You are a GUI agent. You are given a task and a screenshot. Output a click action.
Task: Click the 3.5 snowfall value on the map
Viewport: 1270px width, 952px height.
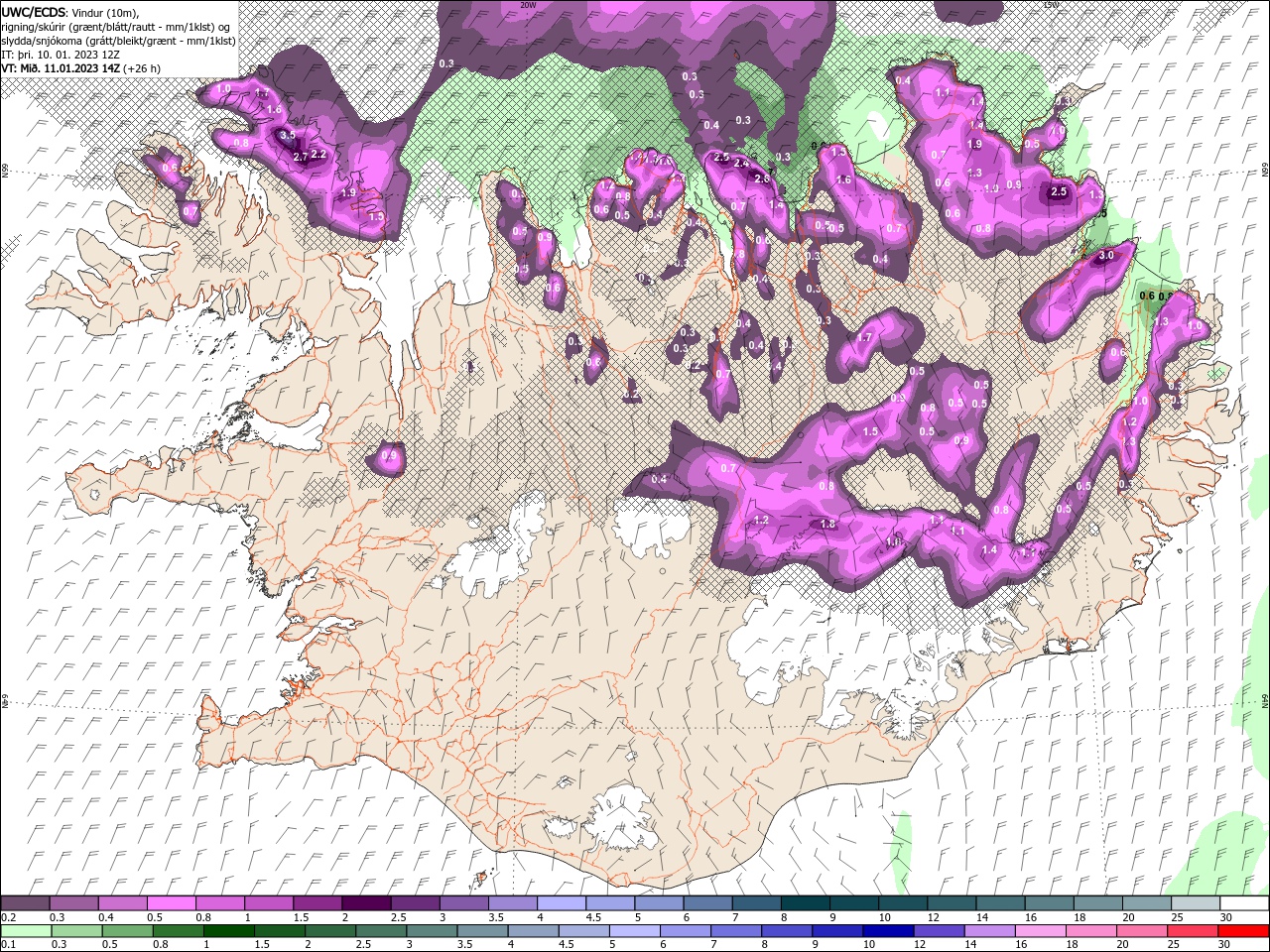(288, 135)
